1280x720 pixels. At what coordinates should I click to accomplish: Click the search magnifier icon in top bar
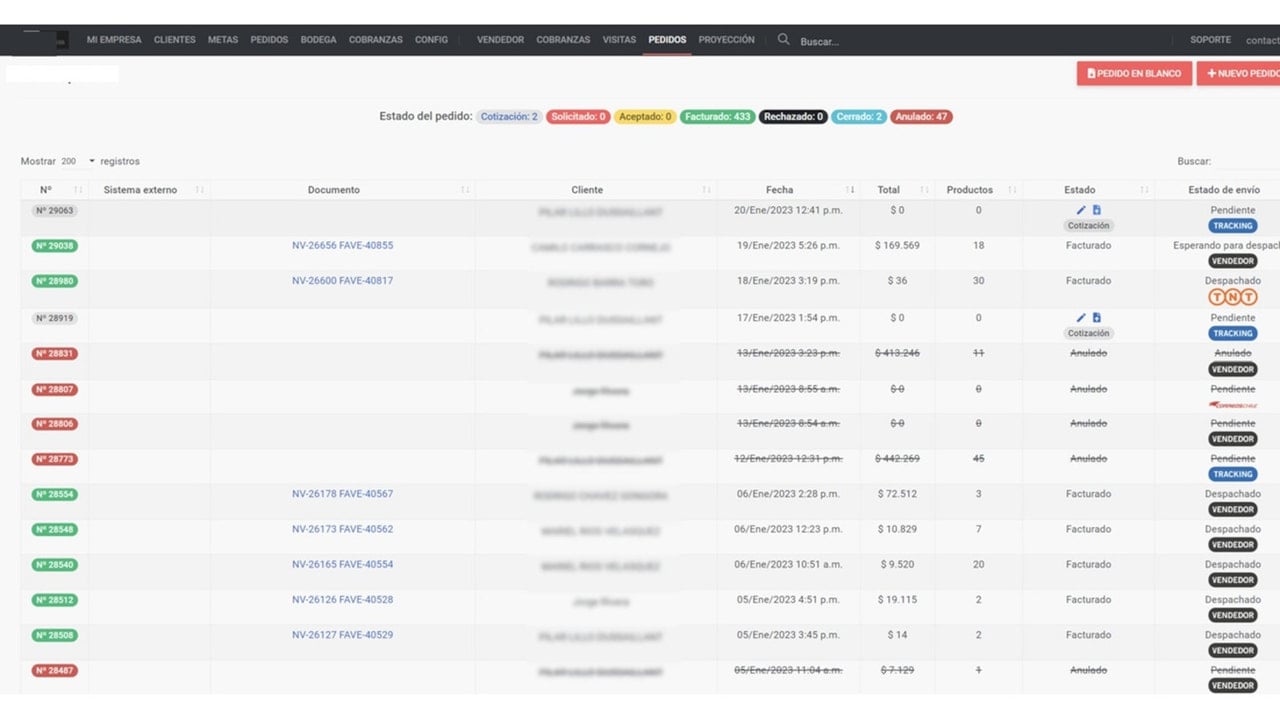784,40
